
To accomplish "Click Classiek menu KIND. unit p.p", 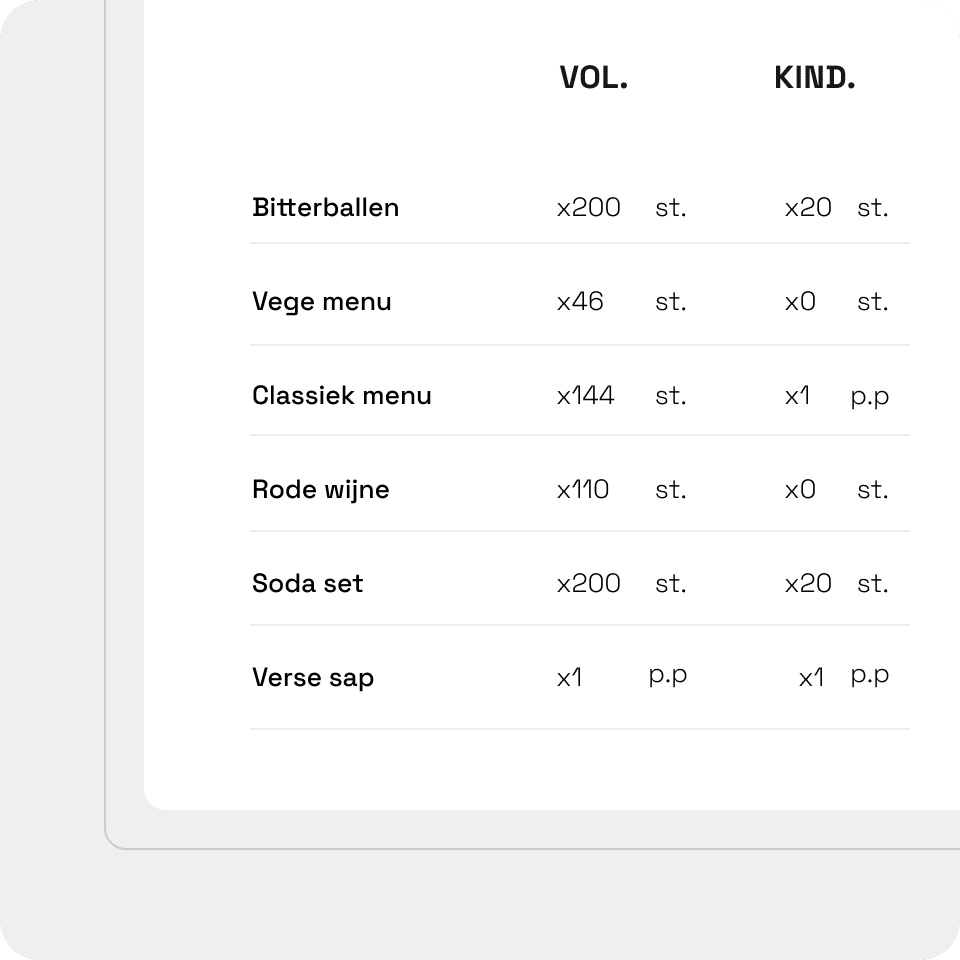I will click(x=869, y=396).
